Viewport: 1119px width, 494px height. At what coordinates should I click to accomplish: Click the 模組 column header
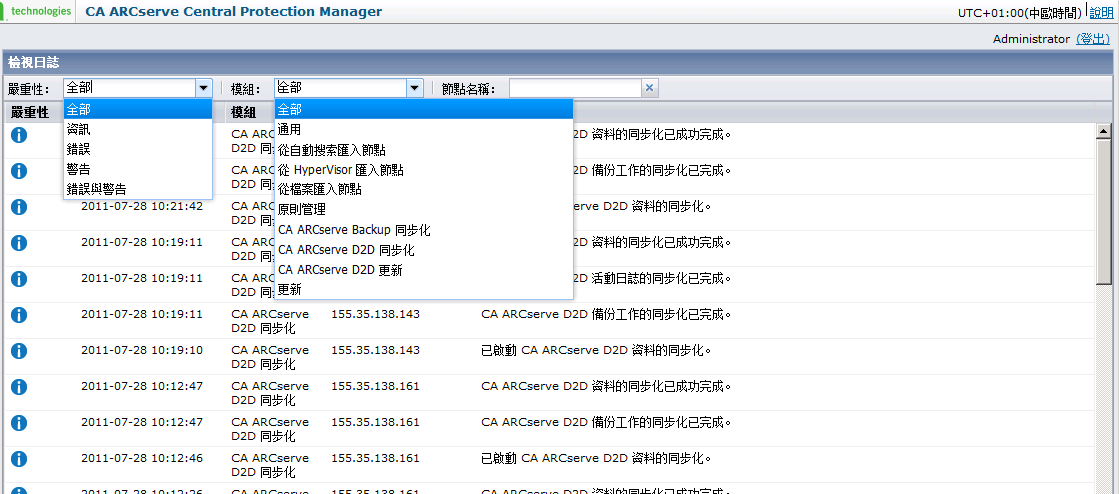pos(243,112)
